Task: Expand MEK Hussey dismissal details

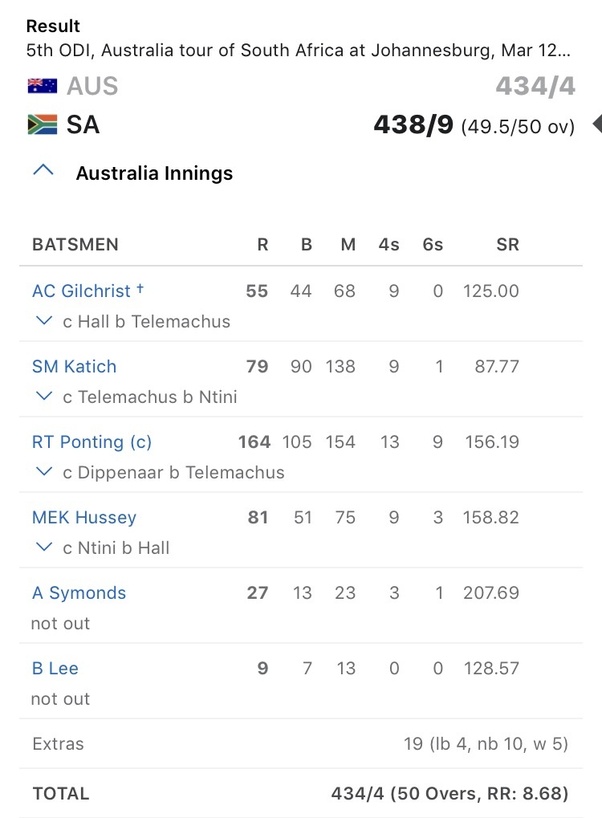Action: tap(43, 547)
